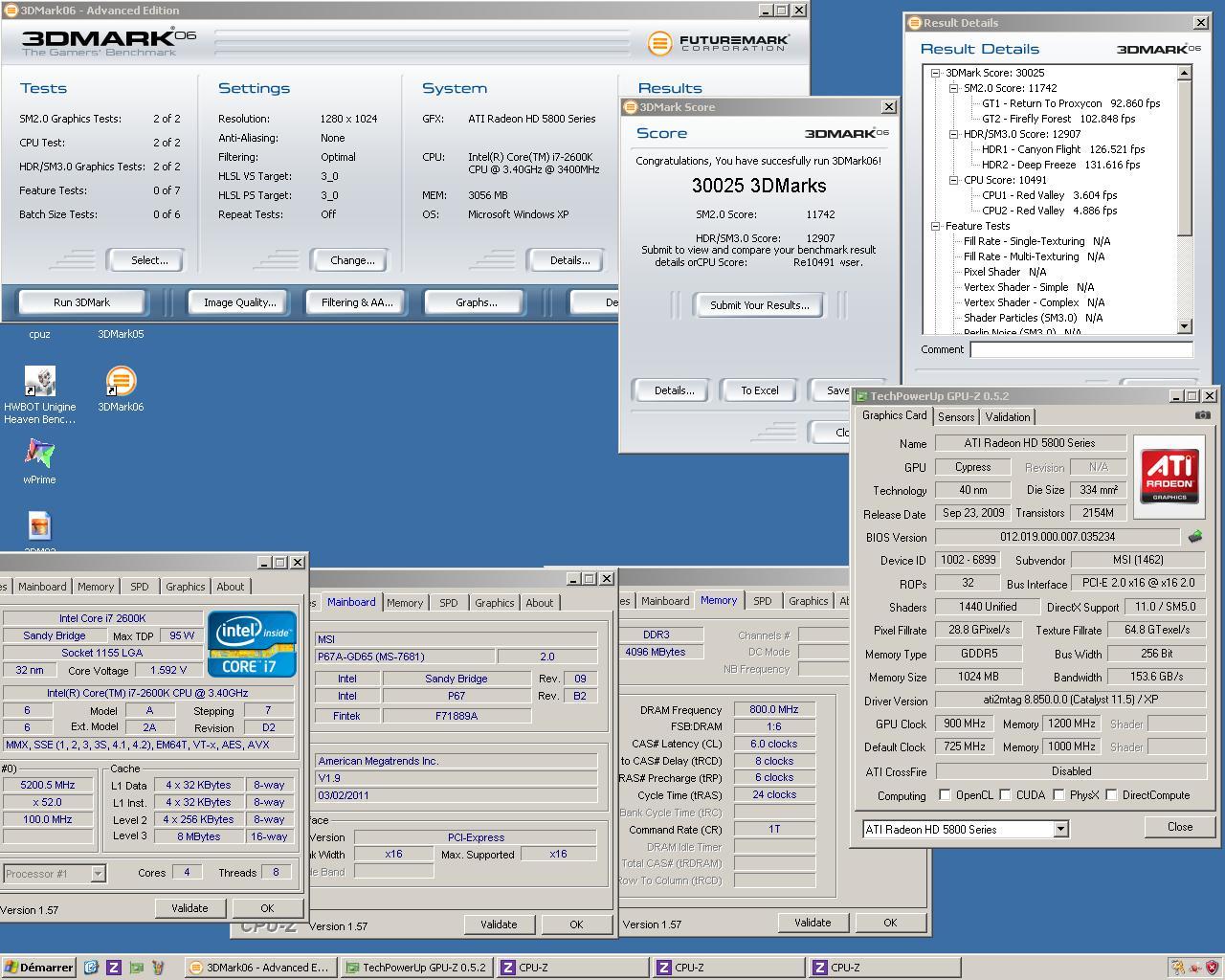Screen dimensions: 1225x980
Task: Click the Result Details scrollbar up arrow
Action: (x=1184, y=73)
